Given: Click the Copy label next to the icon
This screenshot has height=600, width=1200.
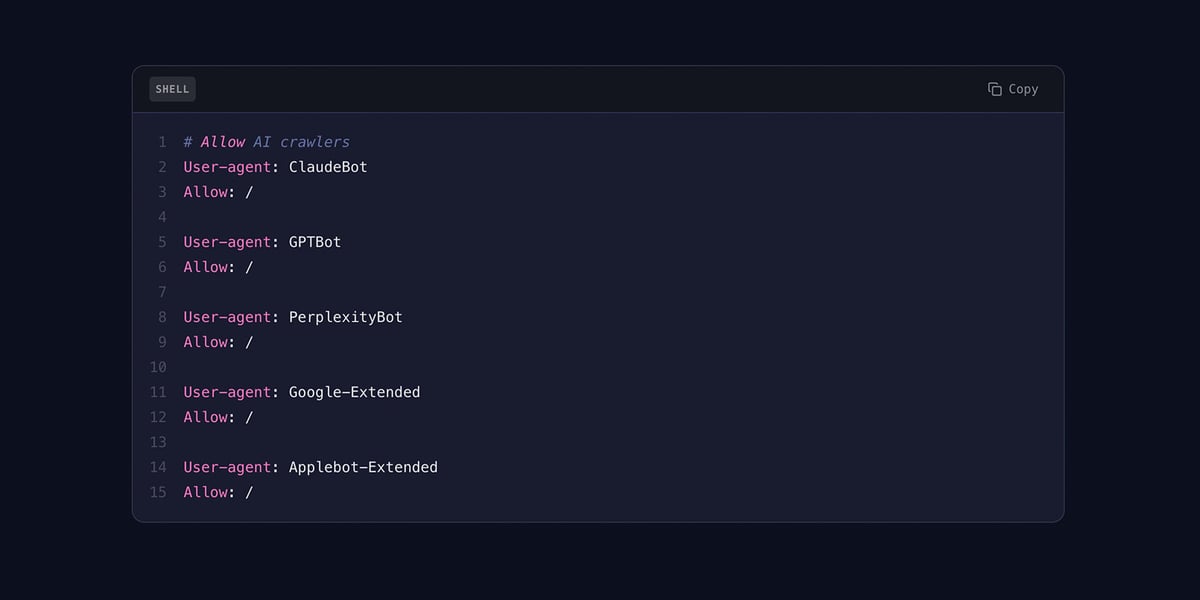Looking at the screenshot, I should click(1022, 89).
